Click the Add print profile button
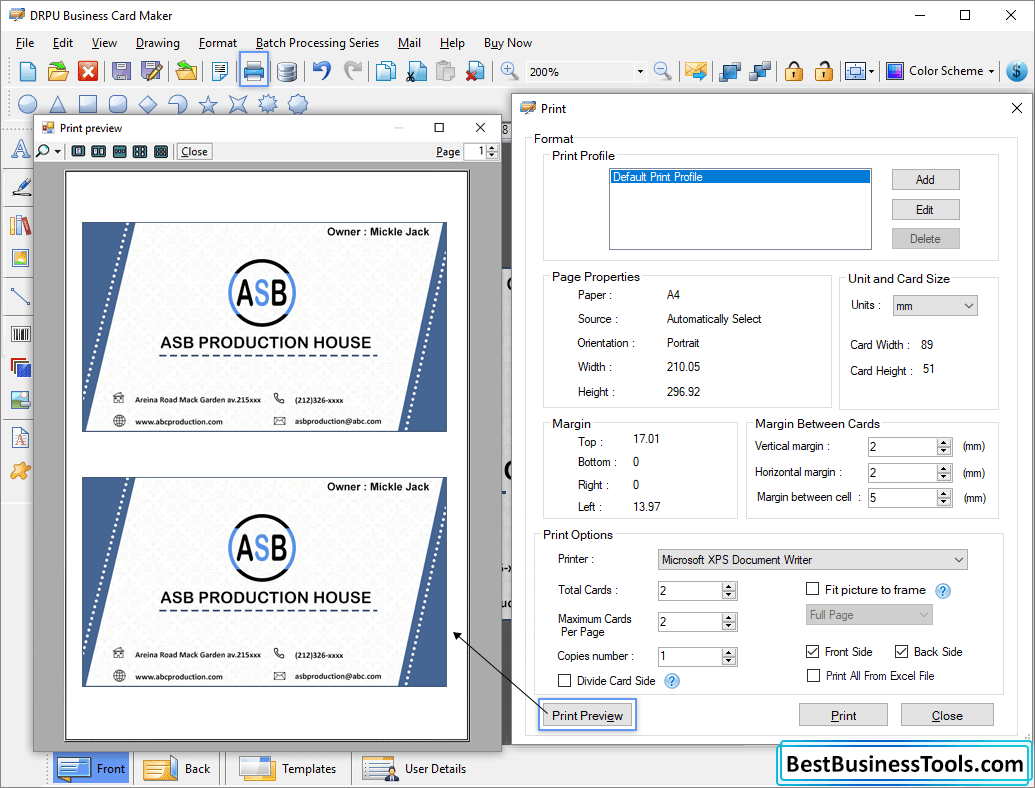The image size is (1035, 788). point(925,180)
